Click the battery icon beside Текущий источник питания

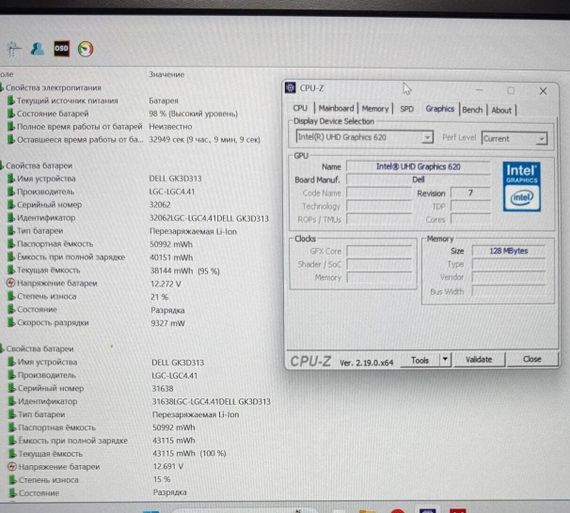(x=11, y=100)
